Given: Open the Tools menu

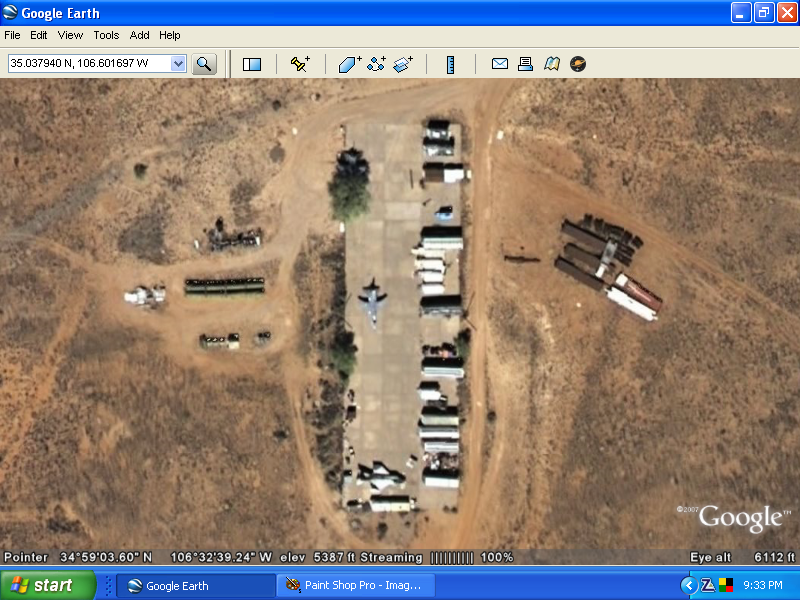Looking at the screenshot, I should (106, 35).
